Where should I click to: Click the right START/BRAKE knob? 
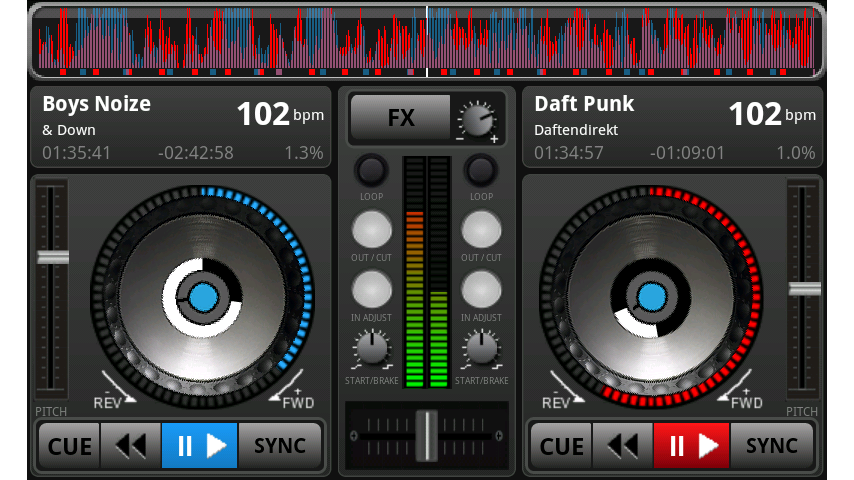coord(482,349)
